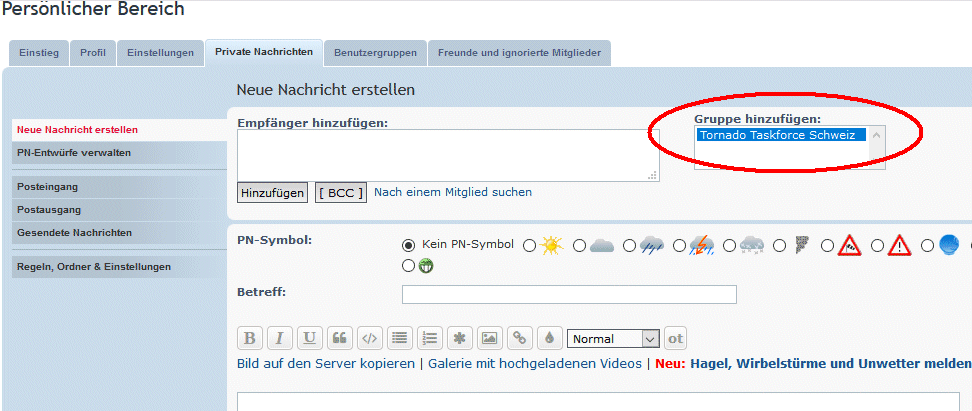Apply underline formatting button
Viewport: 972px width, 411px height.
tap(309, 338)
